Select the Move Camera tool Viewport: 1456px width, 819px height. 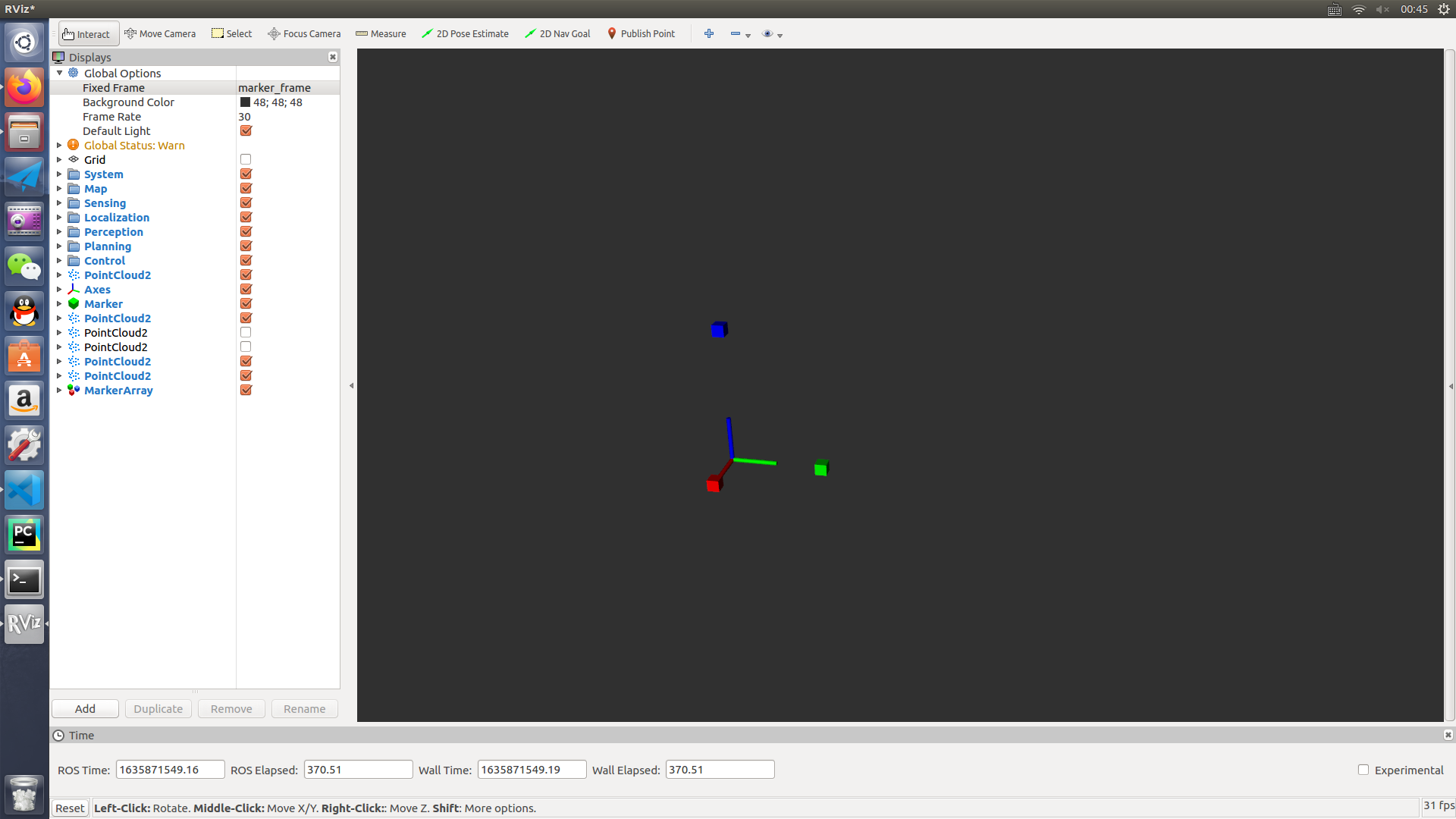point(160,33)
